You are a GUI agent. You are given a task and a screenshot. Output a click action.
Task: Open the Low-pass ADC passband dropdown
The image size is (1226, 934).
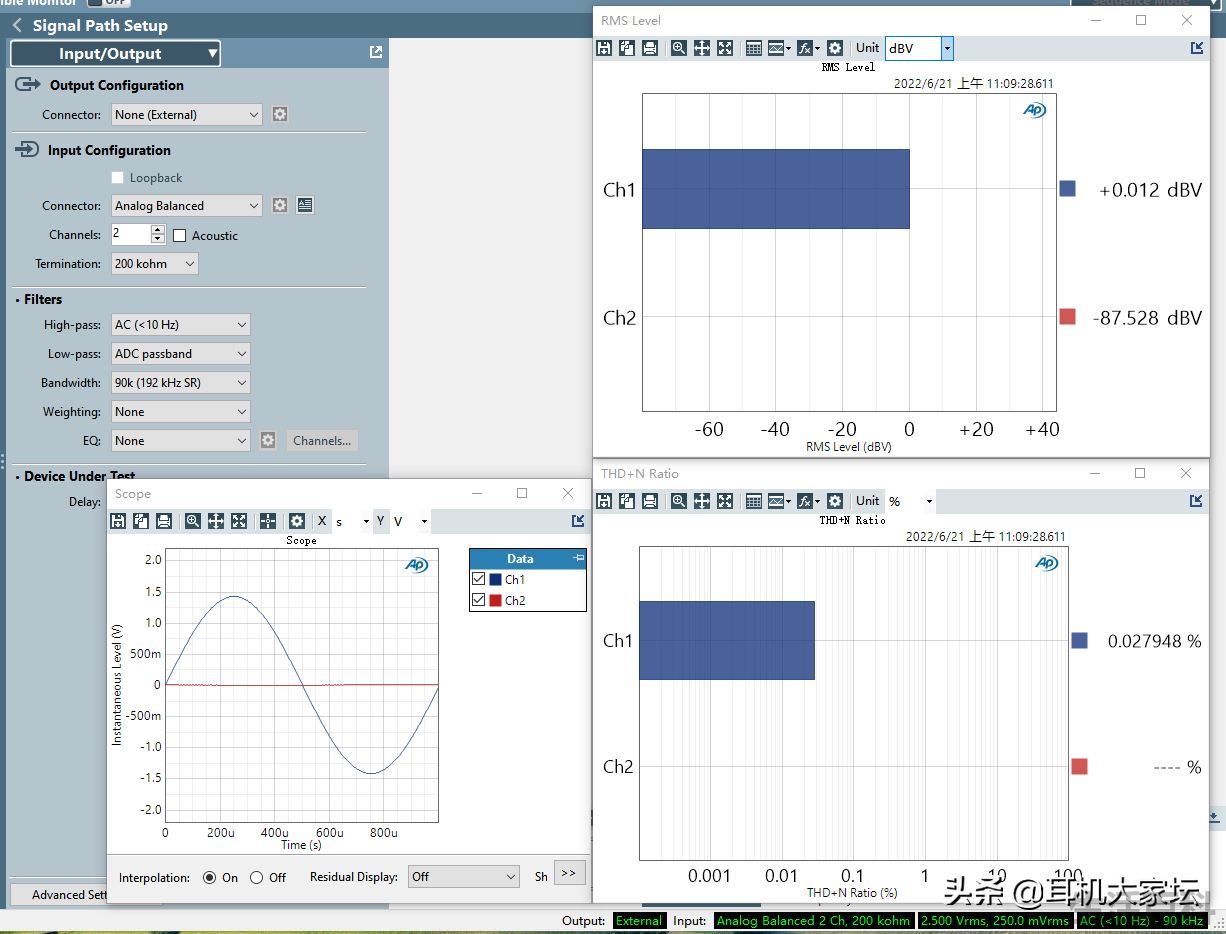click(180, 354)
